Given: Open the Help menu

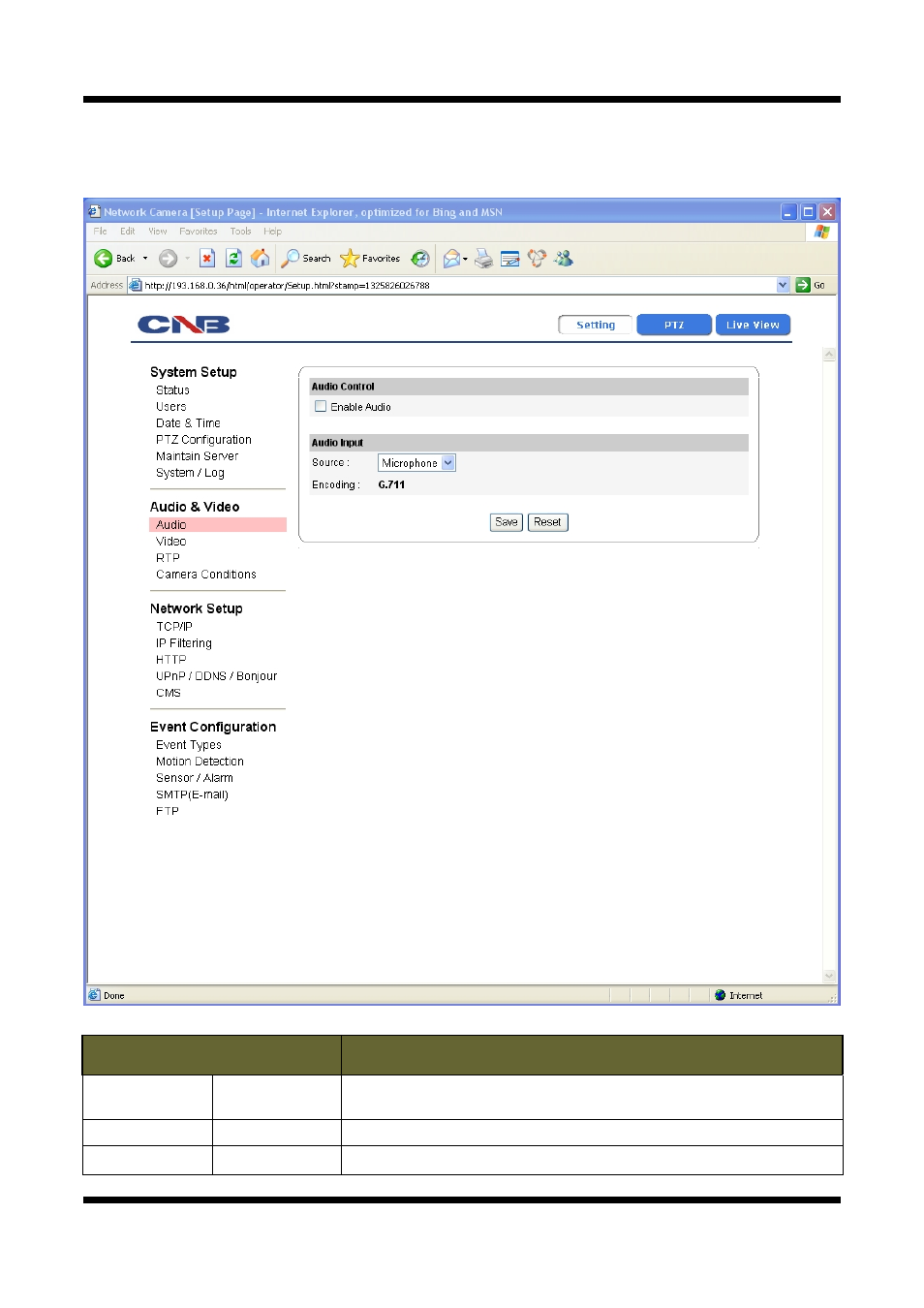Looking at the screenshot, I should coord(273,232).
